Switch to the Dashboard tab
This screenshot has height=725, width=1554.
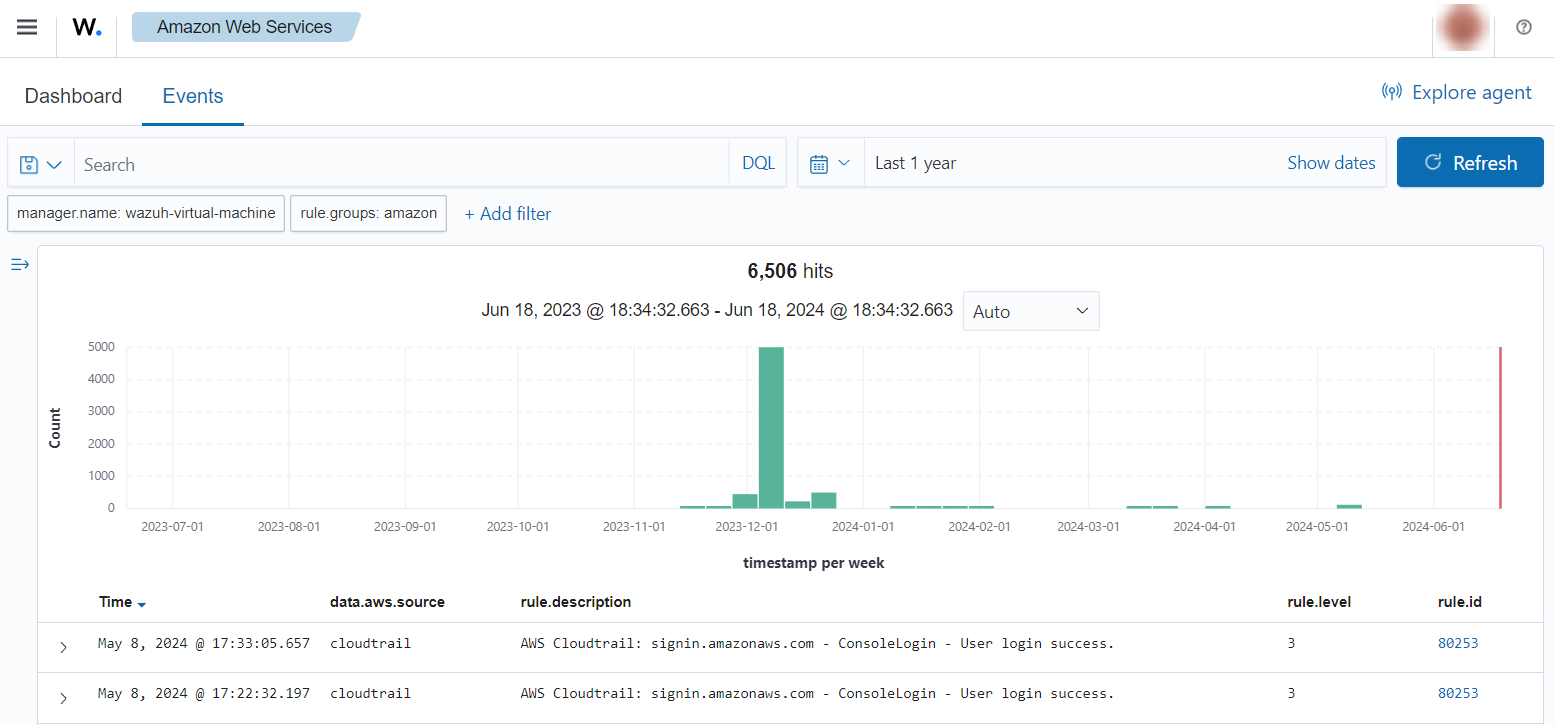(x=73, y=96)
